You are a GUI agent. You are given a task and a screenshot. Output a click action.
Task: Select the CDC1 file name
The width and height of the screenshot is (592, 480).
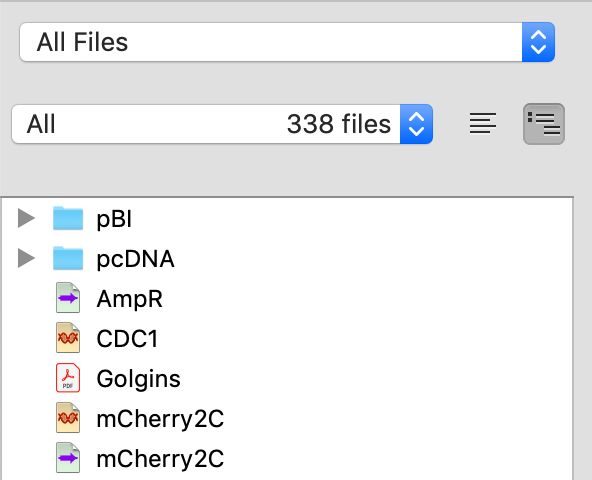pyautogui.click(x=127, y=338)
